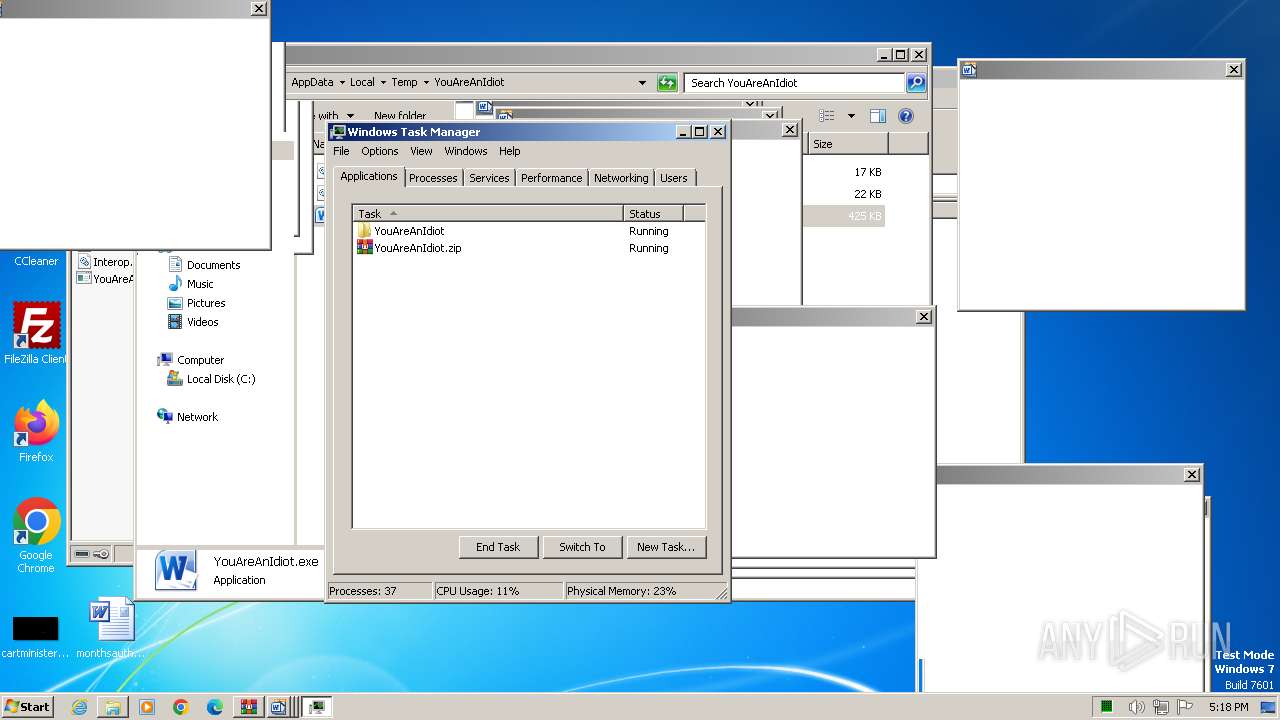Open the FileZilla Client desktop shortcut
Screen dimensions: 1280x720
click(35, 334)
